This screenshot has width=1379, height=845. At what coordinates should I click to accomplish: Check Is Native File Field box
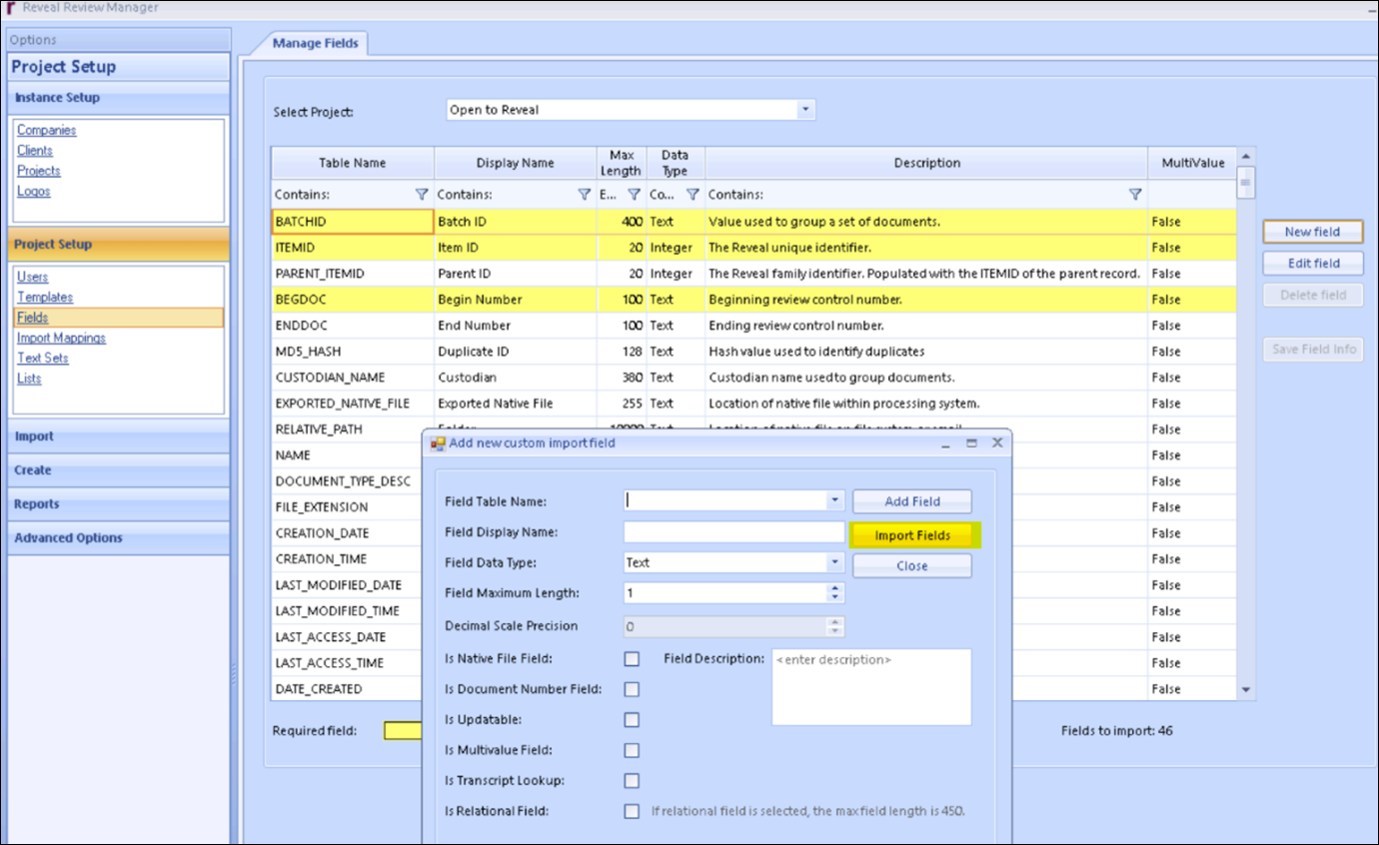point(632,659)
